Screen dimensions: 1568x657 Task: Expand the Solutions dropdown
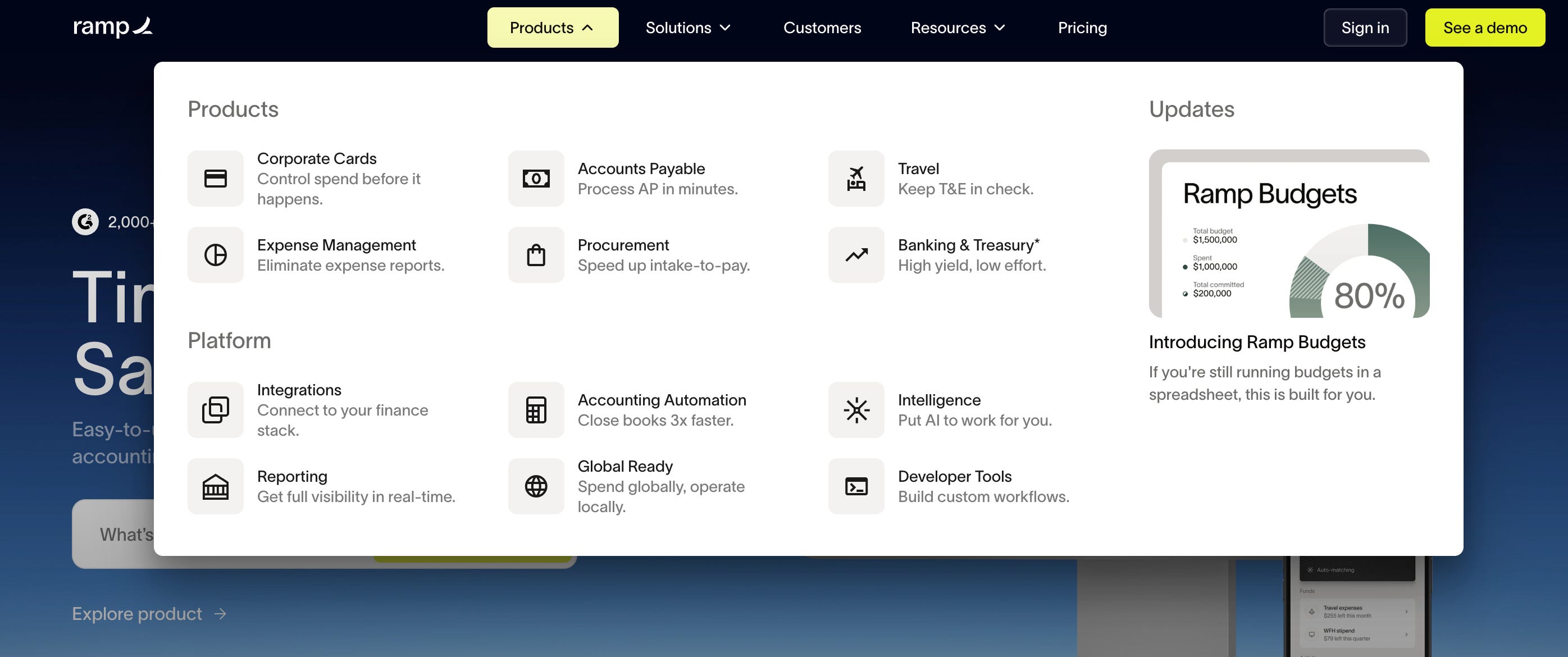[688, 28]
